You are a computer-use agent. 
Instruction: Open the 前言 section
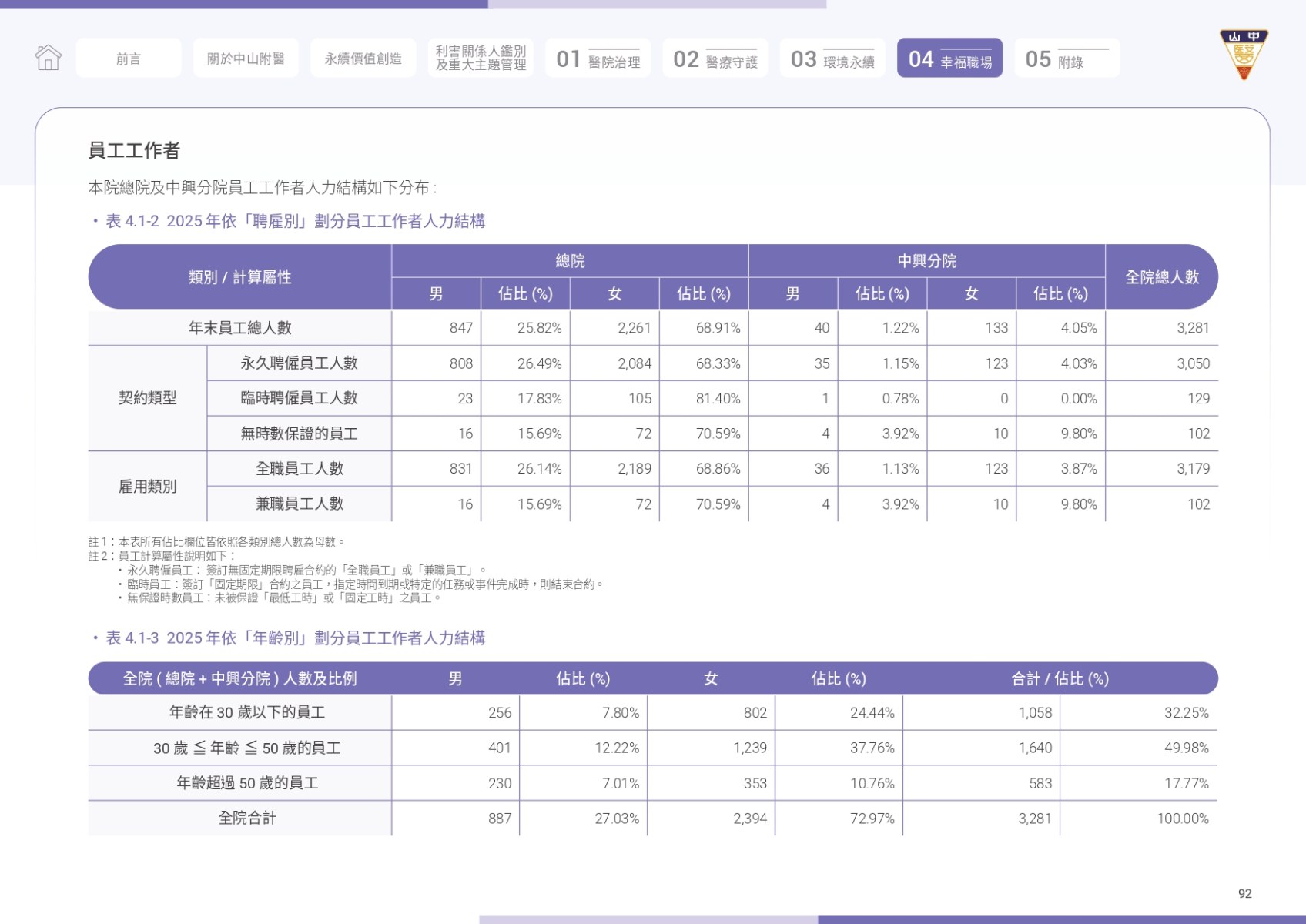click(x=129, y=58)
